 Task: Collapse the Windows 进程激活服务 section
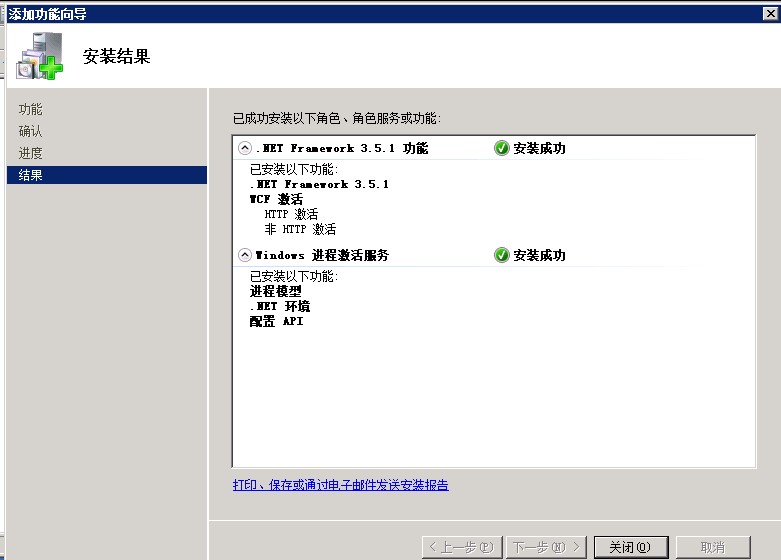[x=245, y=255]
